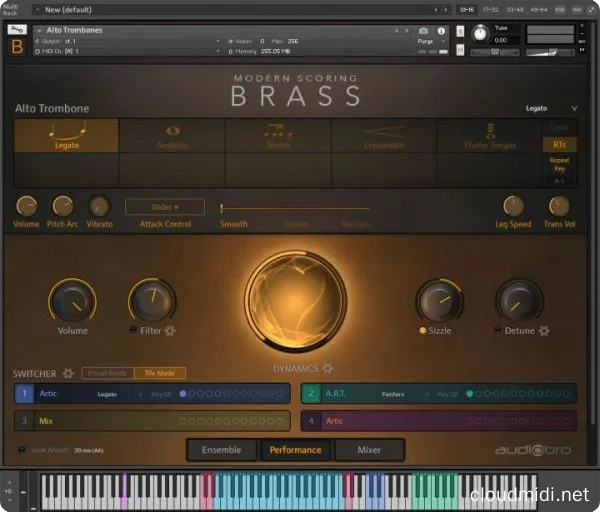Open the Switcher settings gear
The height and width of the screenshot is (512, 600).
pyautogui.click(x=68, y=373)
